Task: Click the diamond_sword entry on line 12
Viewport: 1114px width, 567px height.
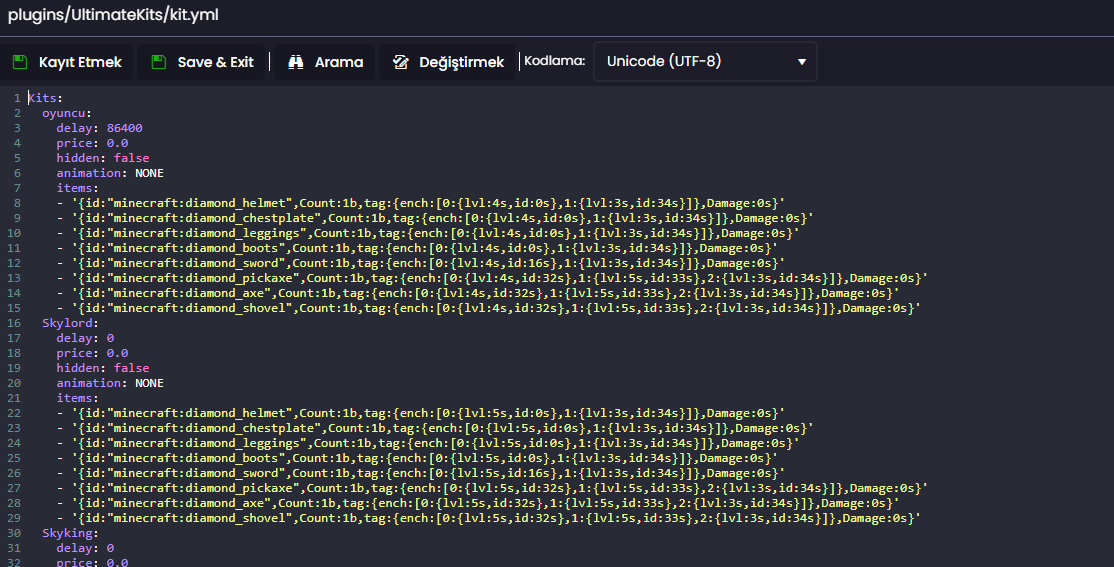Action: coord(421,263)
